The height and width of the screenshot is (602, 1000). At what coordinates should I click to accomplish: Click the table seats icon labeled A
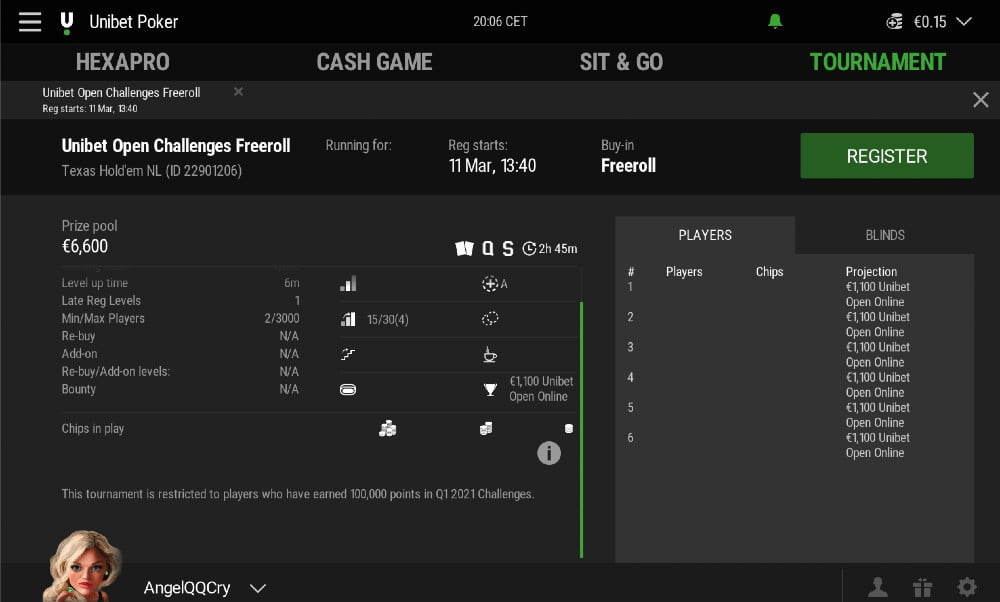[x=490, y=284]
